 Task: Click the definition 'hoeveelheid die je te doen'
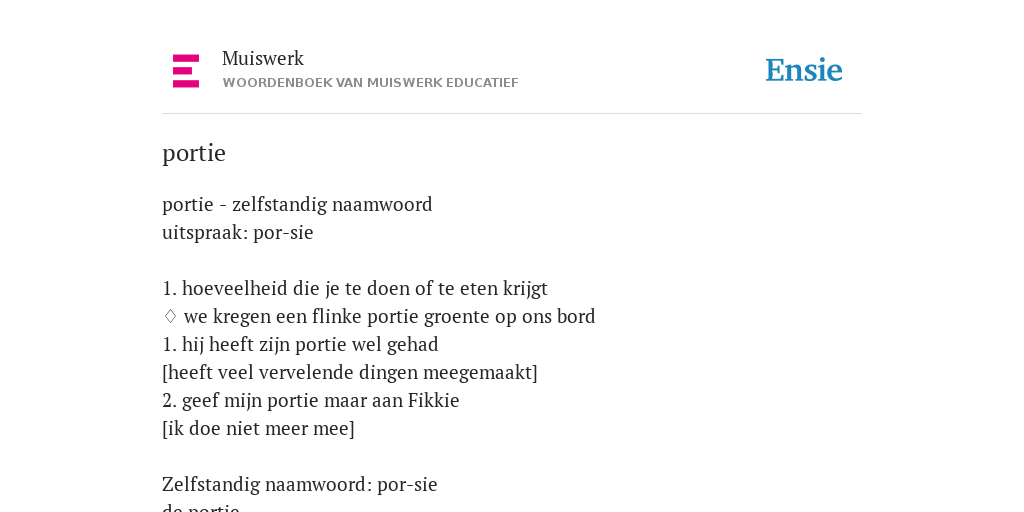pyautogui.click(x=355, y=288)
